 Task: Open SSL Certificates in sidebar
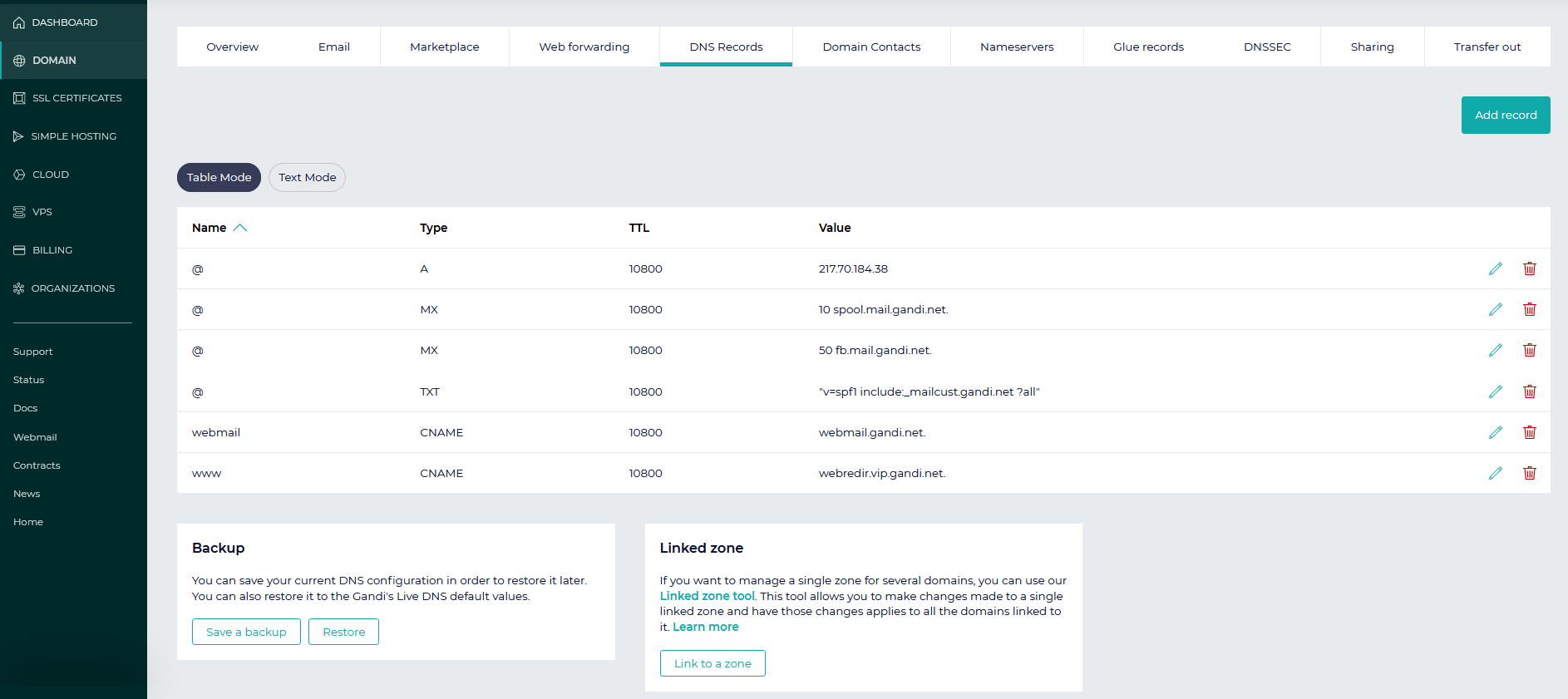pyautogui.click(x=76, y=98)
